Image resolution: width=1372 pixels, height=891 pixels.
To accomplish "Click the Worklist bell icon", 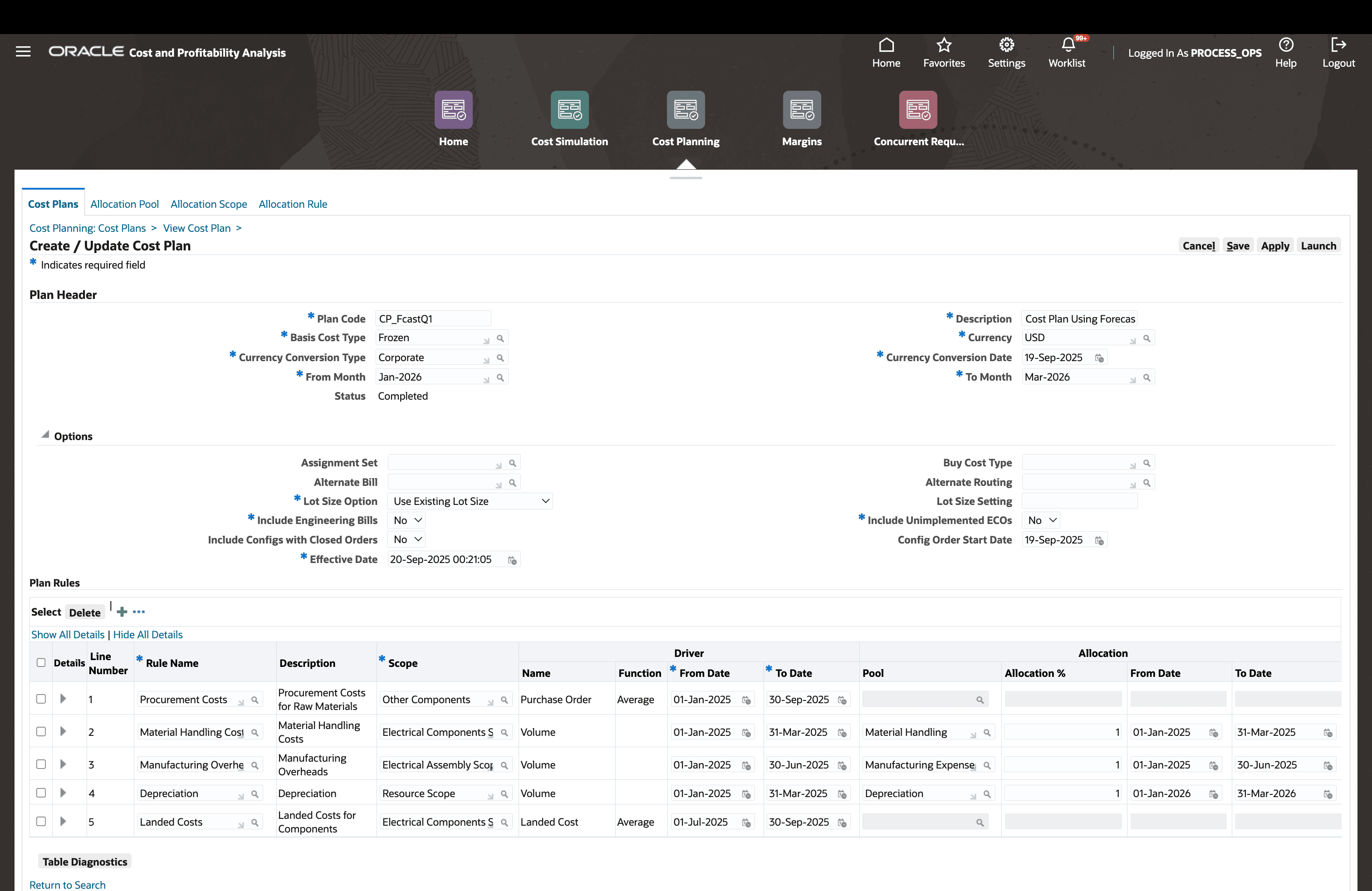I will click(1067, 45).
